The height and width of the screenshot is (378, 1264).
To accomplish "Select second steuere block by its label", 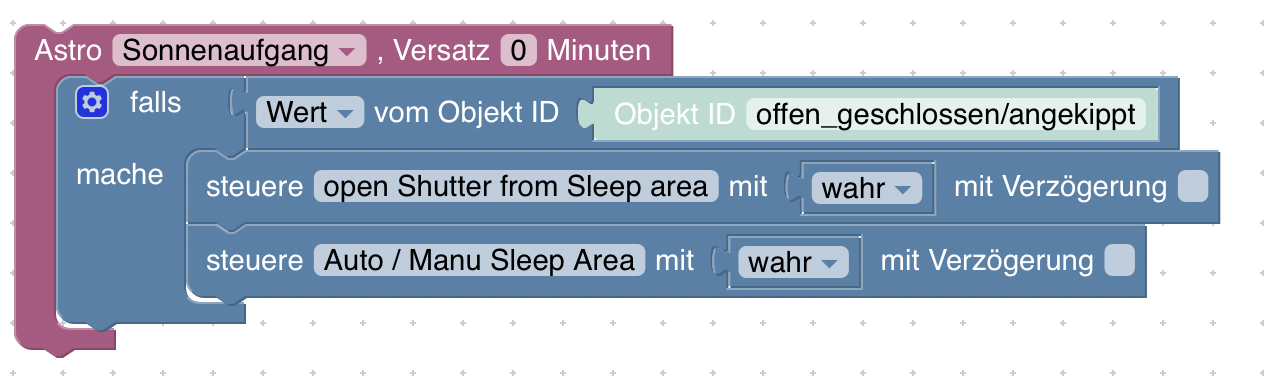I will [254, 261].
